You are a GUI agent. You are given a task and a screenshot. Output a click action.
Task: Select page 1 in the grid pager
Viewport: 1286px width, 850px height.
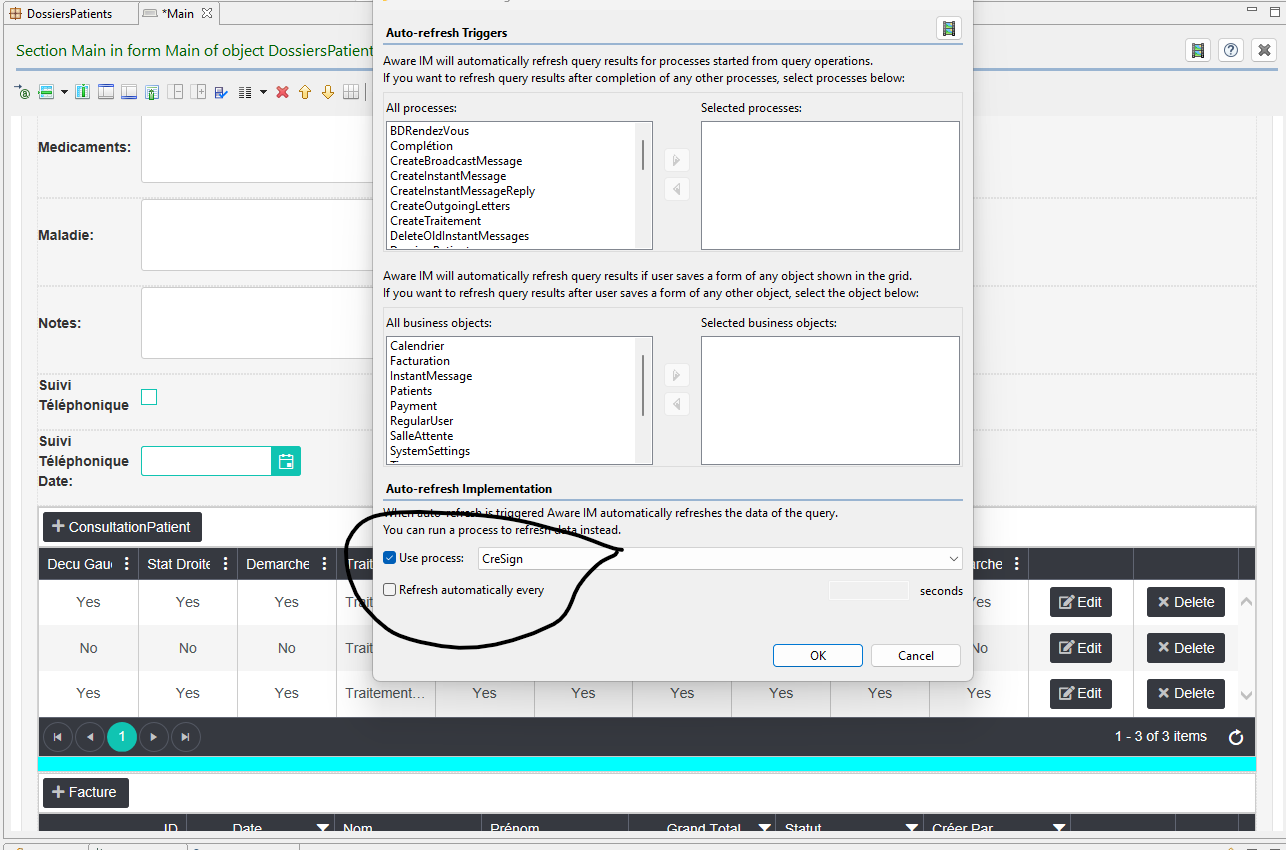[122, 737]
